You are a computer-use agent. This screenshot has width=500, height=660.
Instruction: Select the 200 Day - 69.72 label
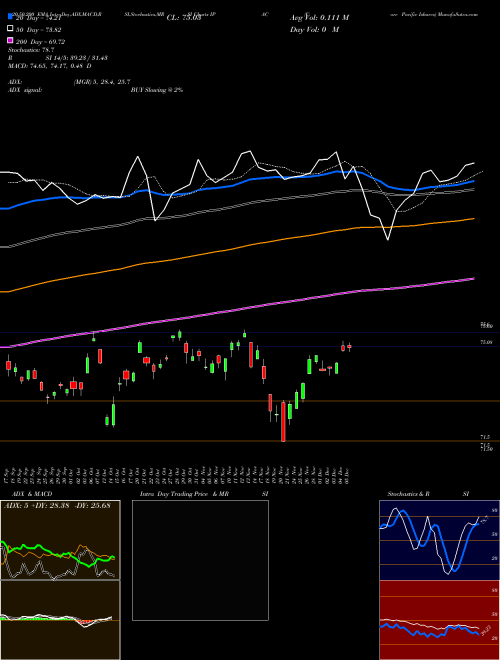[x=40, y=41]
